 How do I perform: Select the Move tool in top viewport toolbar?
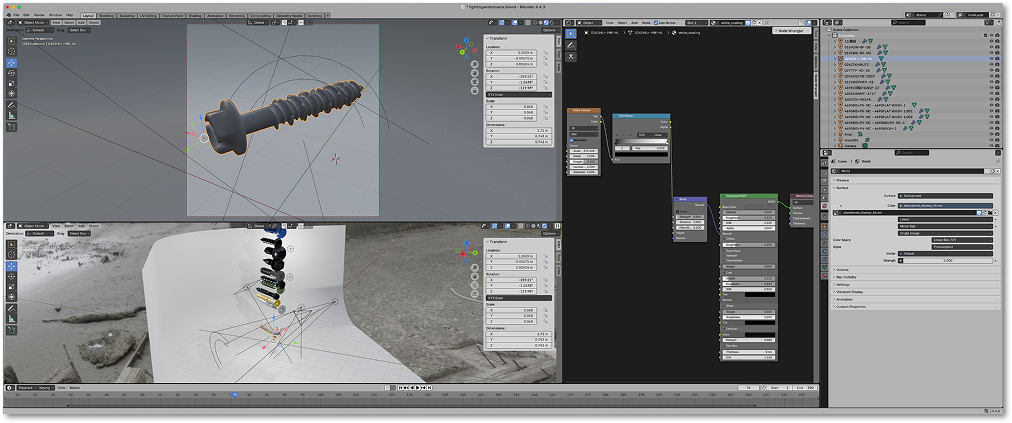pyautogui.click(x=12, y=62)
